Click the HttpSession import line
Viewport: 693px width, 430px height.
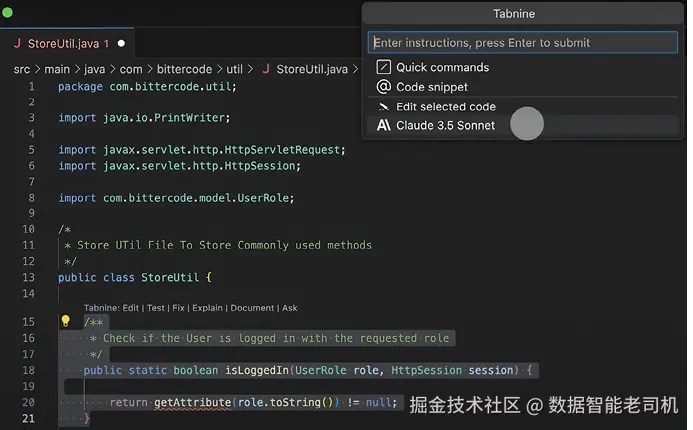click(x=179, y=166)
